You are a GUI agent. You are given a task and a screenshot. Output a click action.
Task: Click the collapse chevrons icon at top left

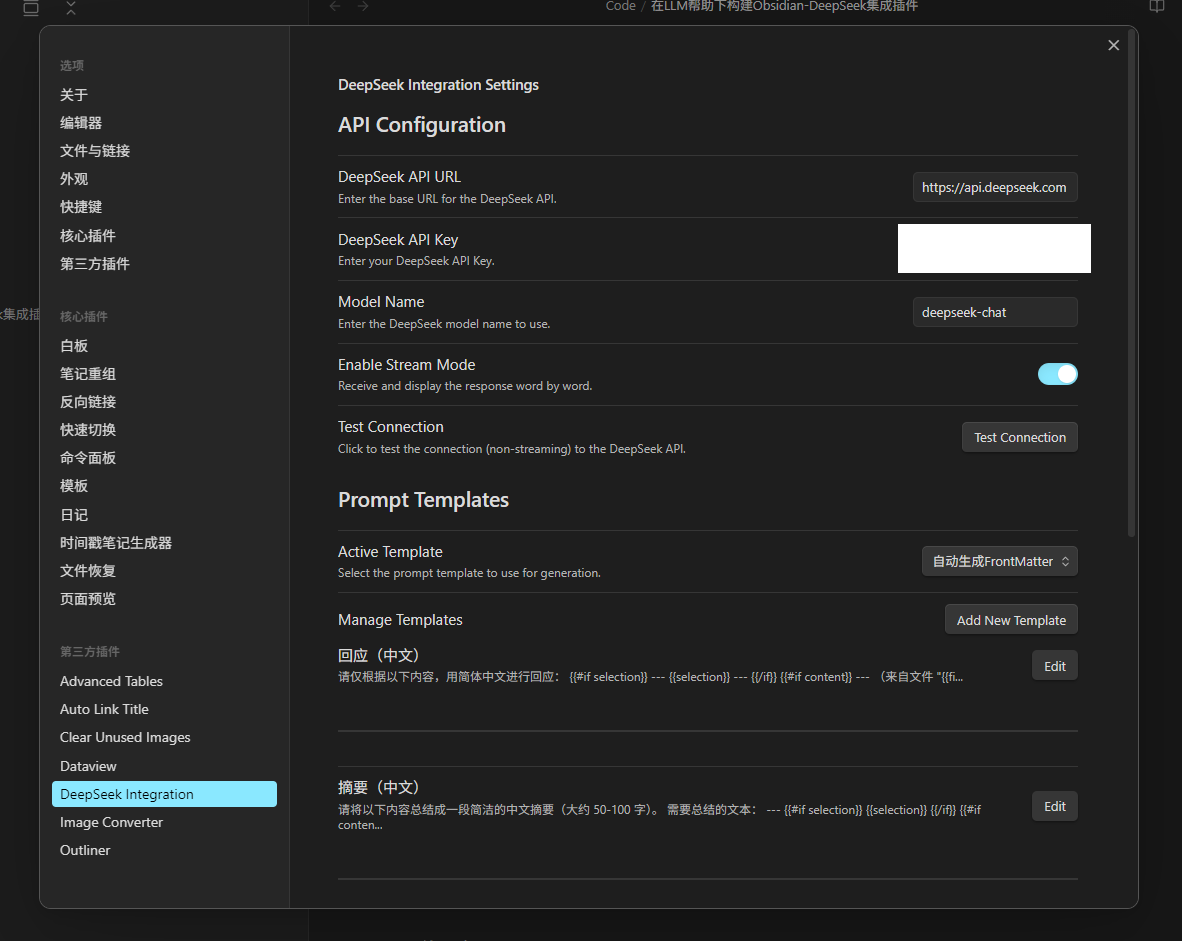(70, 8)
